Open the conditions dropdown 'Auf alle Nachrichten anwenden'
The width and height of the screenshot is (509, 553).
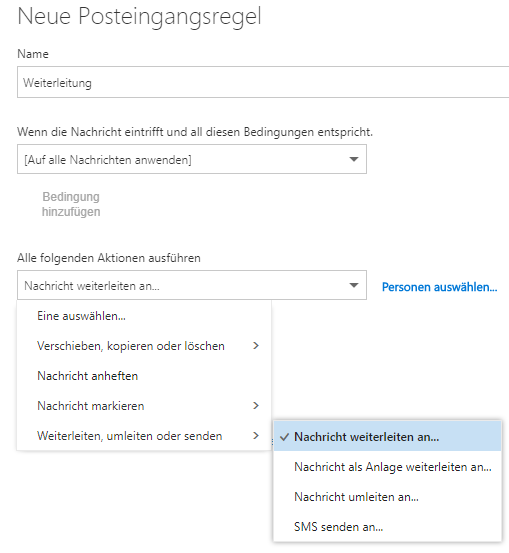pyautogui.click(x=192, y=159)
